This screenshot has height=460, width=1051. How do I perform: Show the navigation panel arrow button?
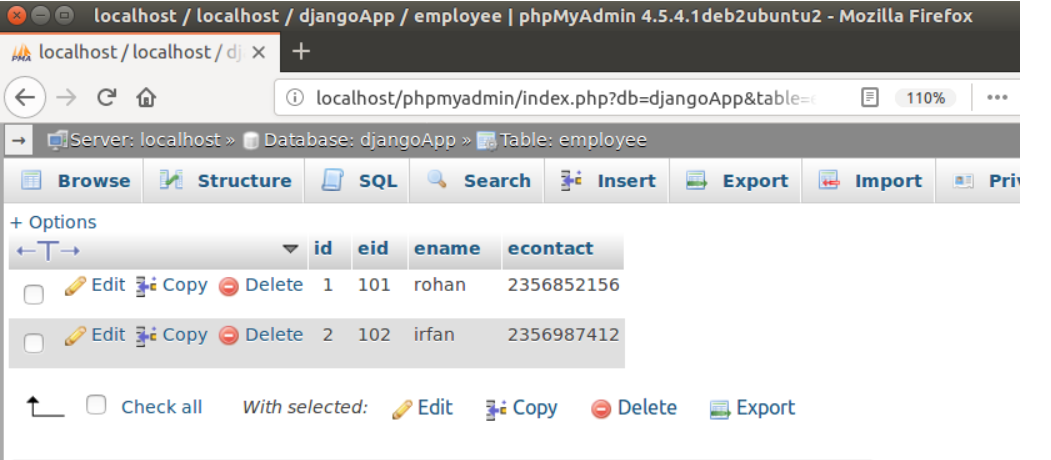click(19, 140)
